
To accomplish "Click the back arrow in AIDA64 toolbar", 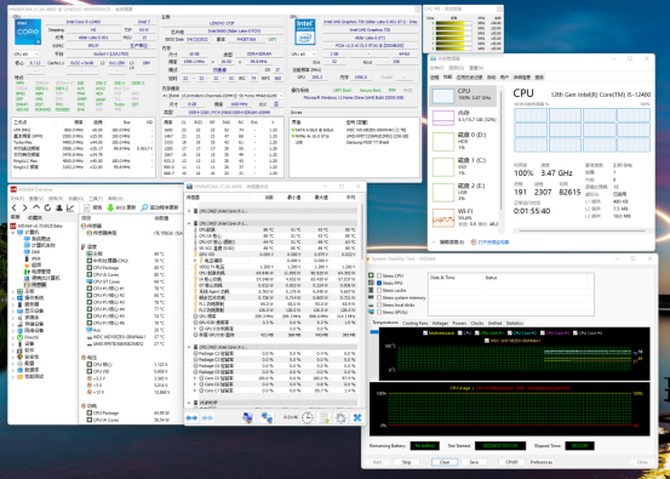I will click(14, 207).
